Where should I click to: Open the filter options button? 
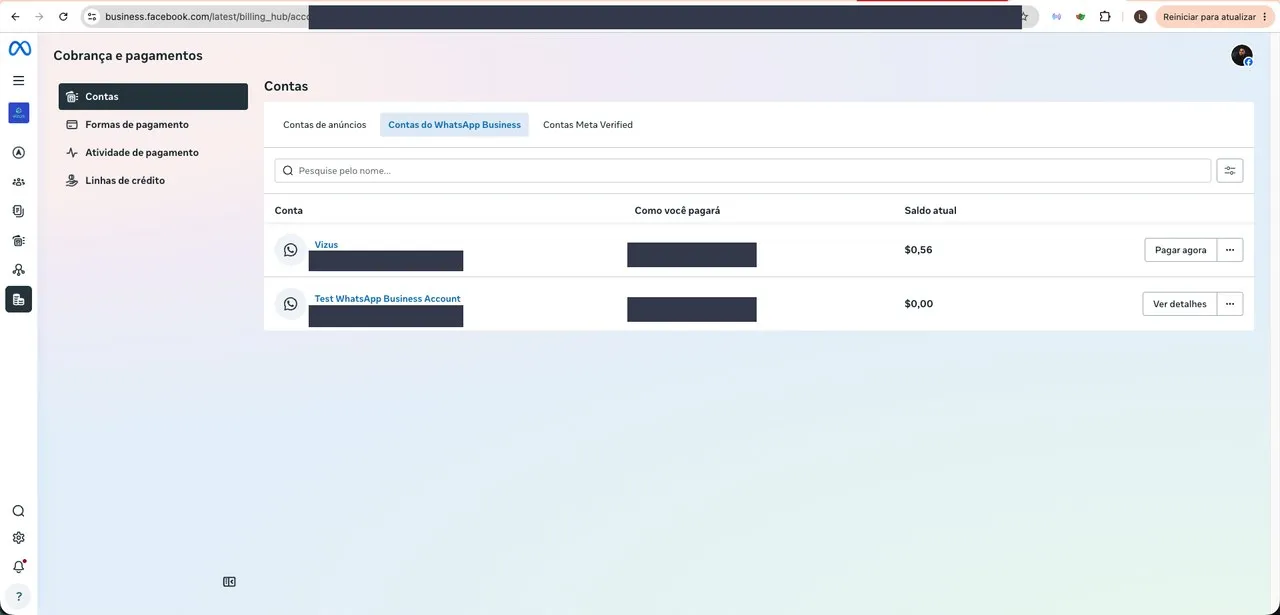(1230, 171)
